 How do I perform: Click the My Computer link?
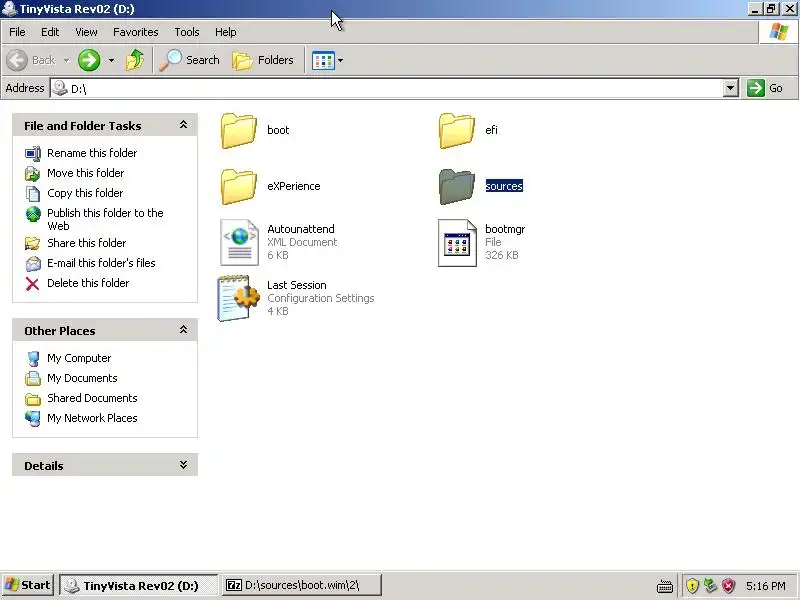(x=79, y=358)
